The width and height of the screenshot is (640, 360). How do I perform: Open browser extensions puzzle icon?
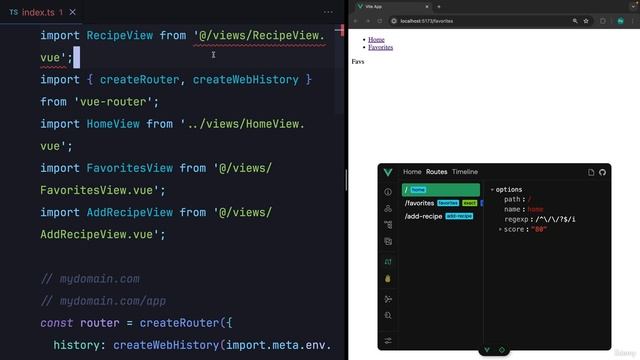(603, 21)
